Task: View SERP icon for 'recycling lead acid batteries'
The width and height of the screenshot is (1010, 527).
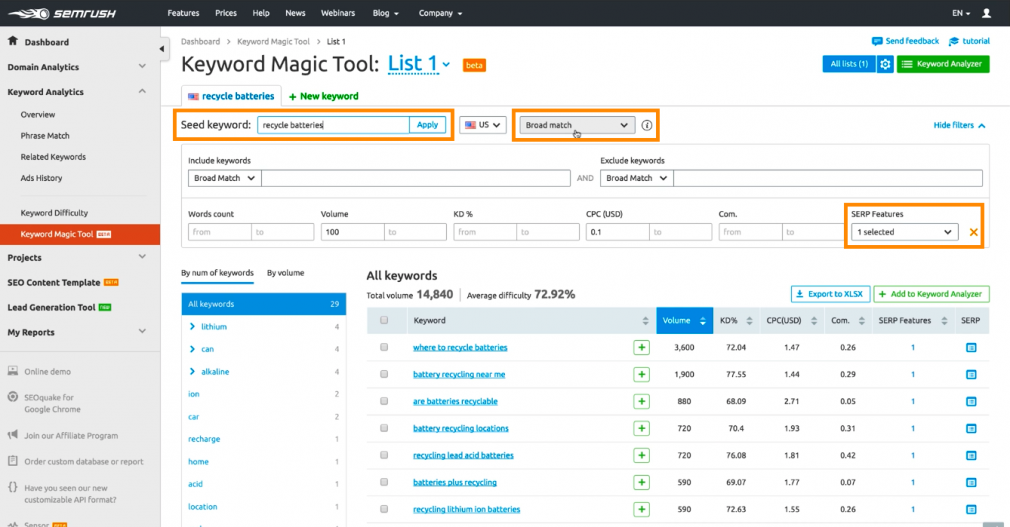Action: (971, 455)
